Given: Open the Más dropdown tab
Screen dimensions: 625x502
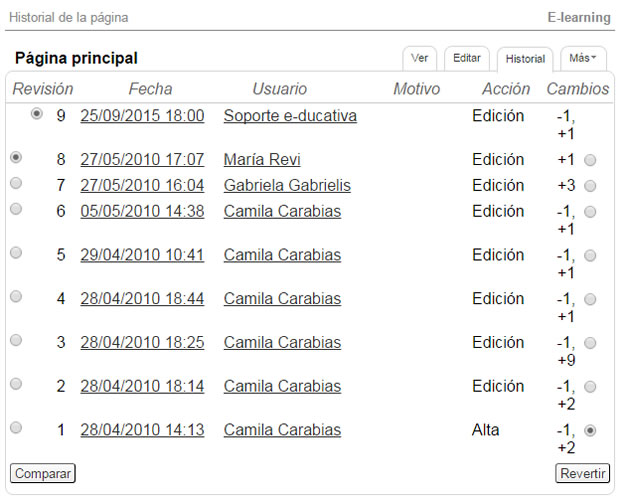Looking at the screenshot, I should (x=583, y=58).
